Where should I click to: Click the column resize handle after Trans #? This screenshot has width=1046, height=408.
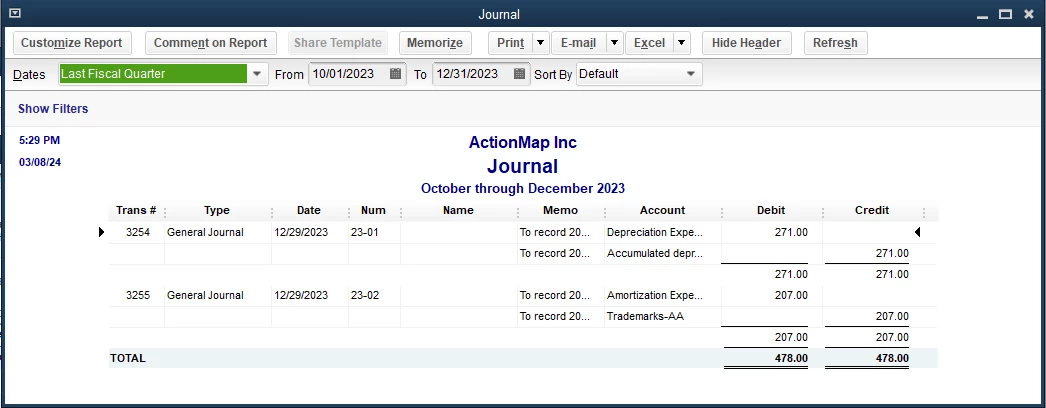click(165, 211)
